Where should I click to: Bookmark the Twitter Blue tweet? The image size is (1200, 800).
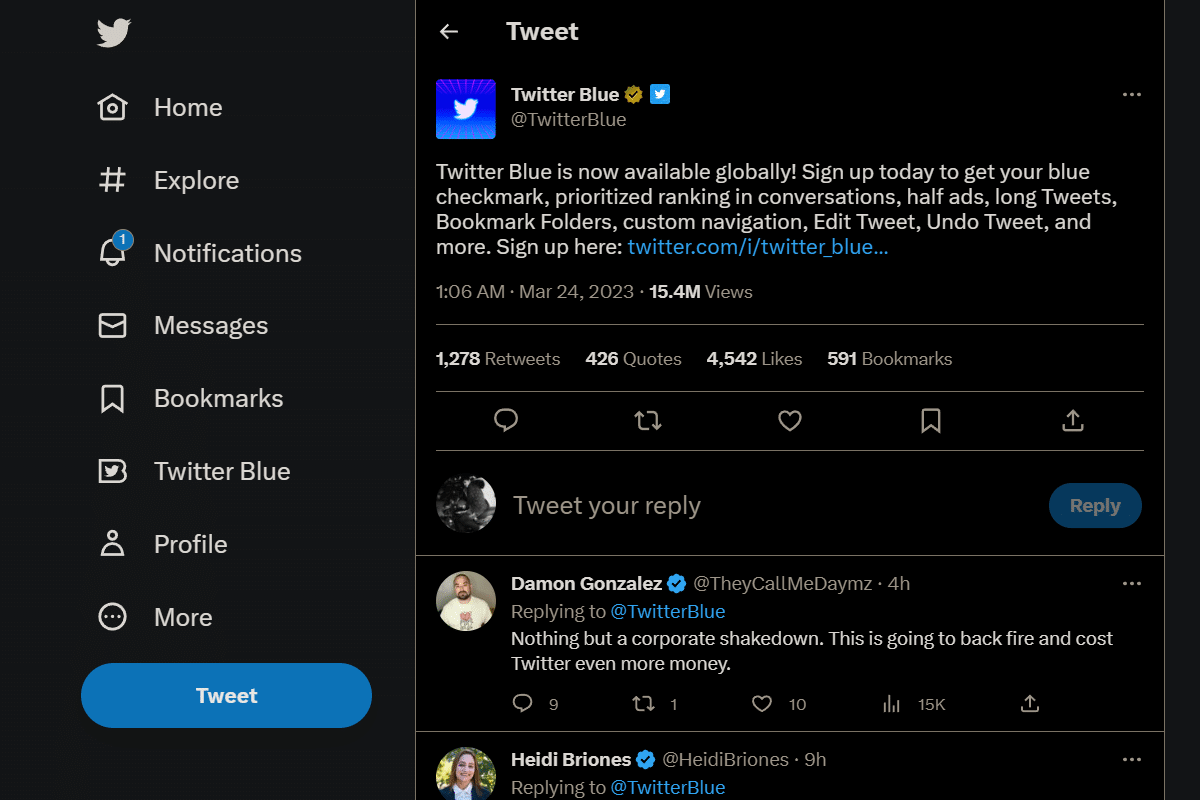pyautogui.click(x=931, y=420)
